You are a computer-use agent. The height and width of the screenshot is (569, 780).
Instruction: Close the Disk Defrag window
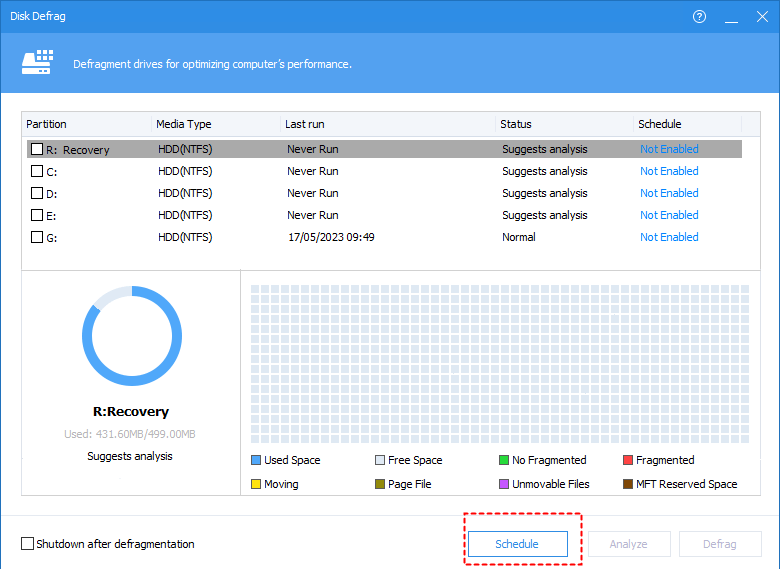coord(762,16)
